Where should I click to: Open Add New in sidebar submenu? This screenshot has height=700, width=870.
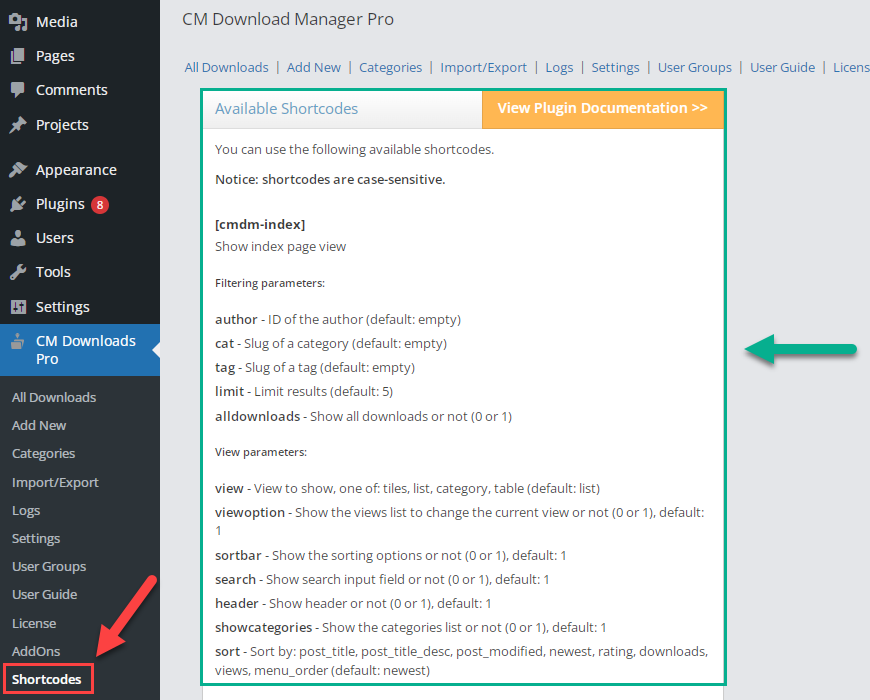pyautogui.click(x=39, y=425)
